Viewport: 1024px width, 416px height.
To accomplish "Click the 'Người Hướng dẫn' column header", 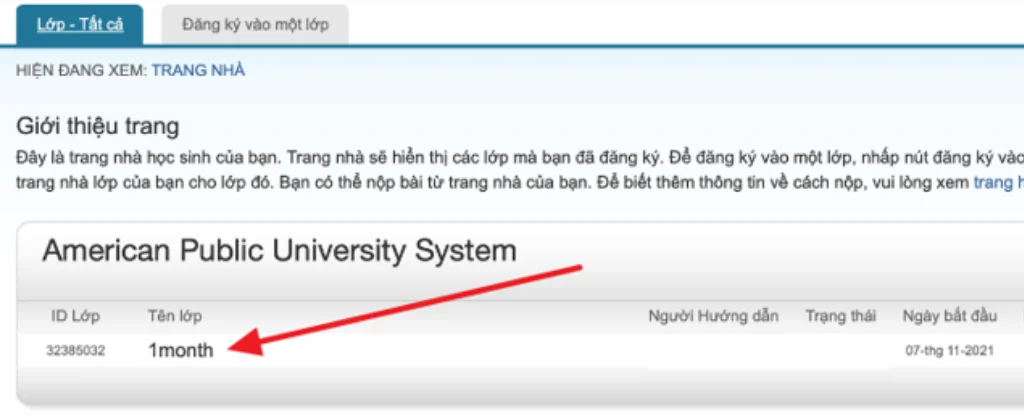I will pyautogui.click(x=713, y=317).
